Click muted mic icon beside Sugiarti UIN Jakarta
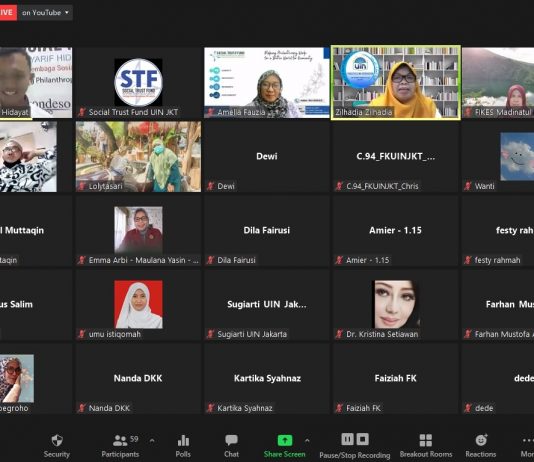Viewport: 534px width, 462px height. 210,334
